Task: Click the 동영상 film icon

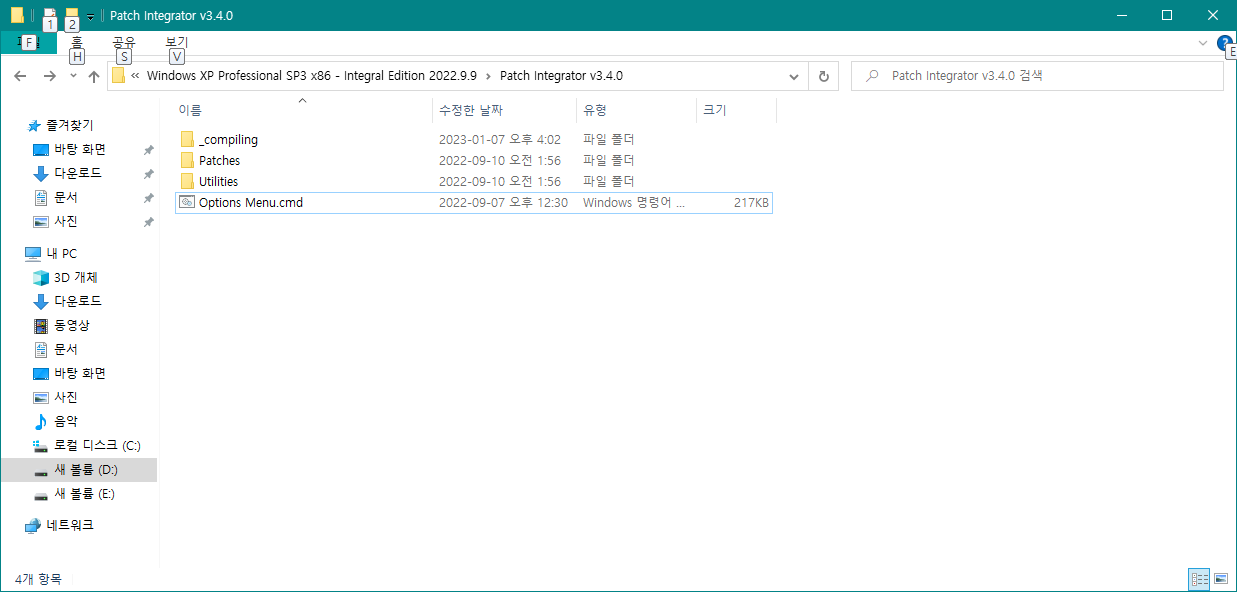Action: 41,325
